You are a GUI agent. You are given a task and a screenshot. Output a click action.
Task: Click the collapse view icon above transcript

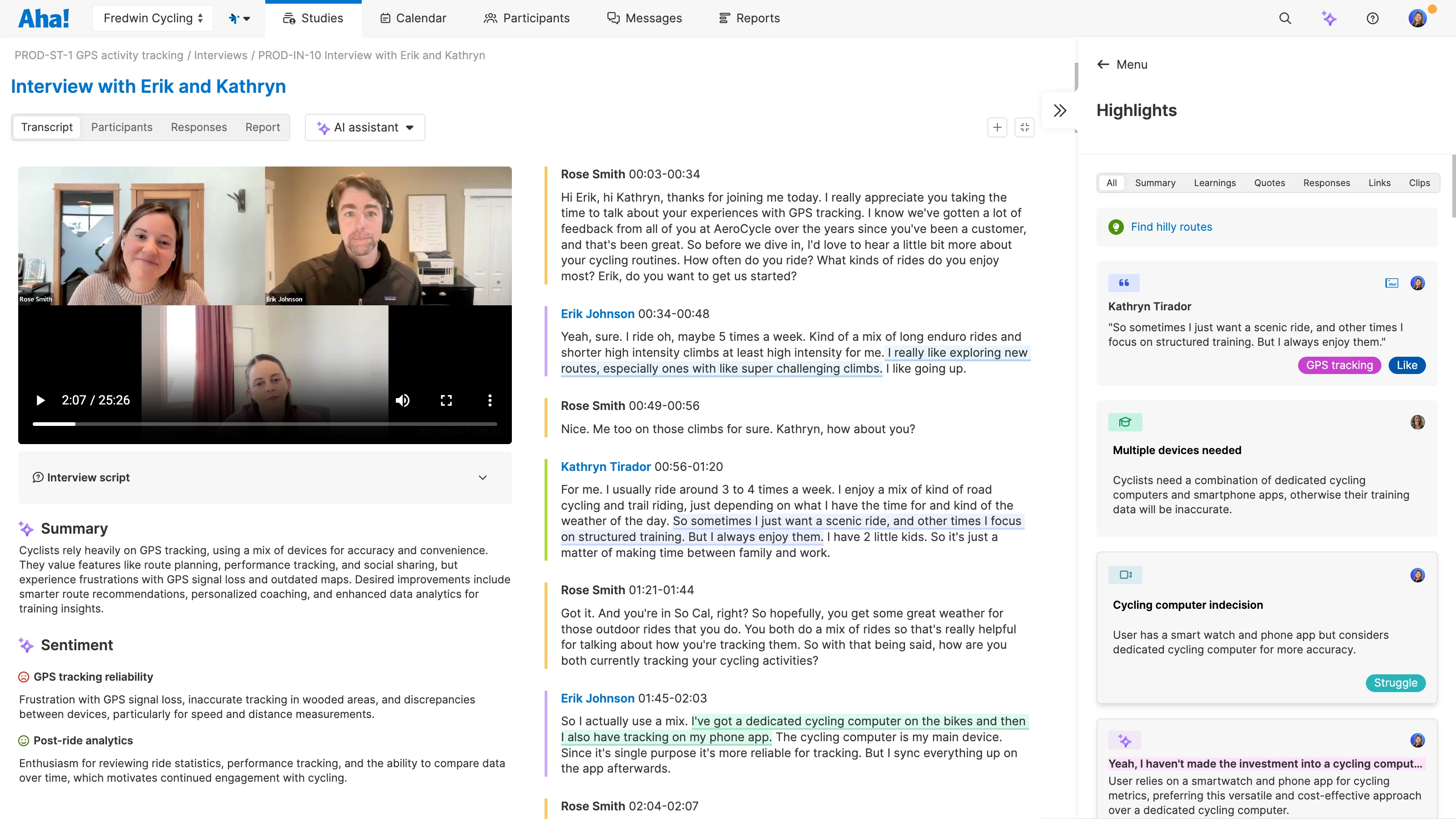[1024, 127]
